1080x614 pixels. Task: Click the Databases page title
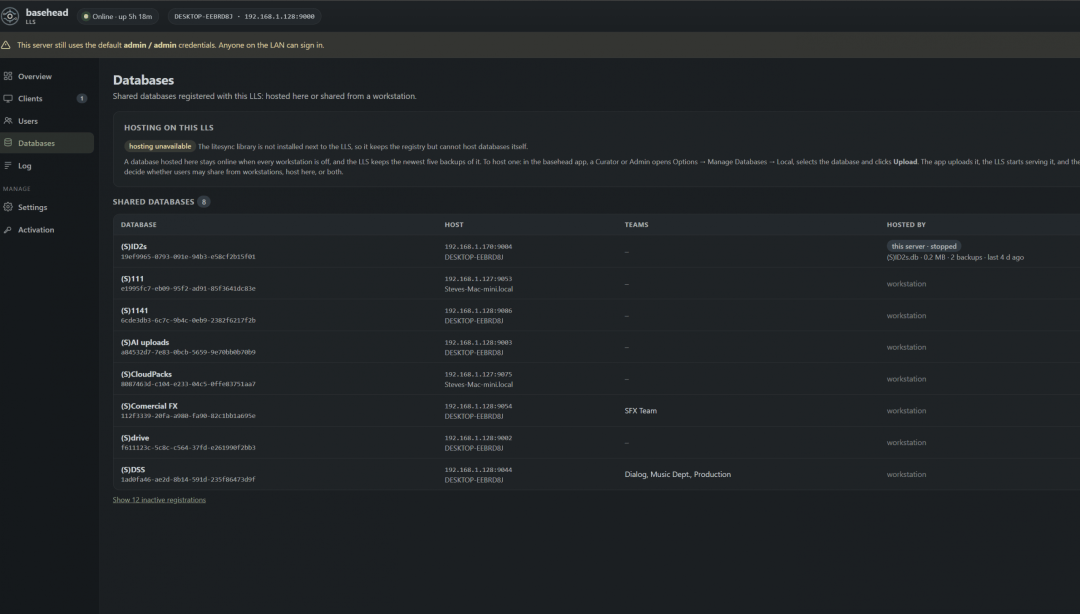click(x=143, y=80)
